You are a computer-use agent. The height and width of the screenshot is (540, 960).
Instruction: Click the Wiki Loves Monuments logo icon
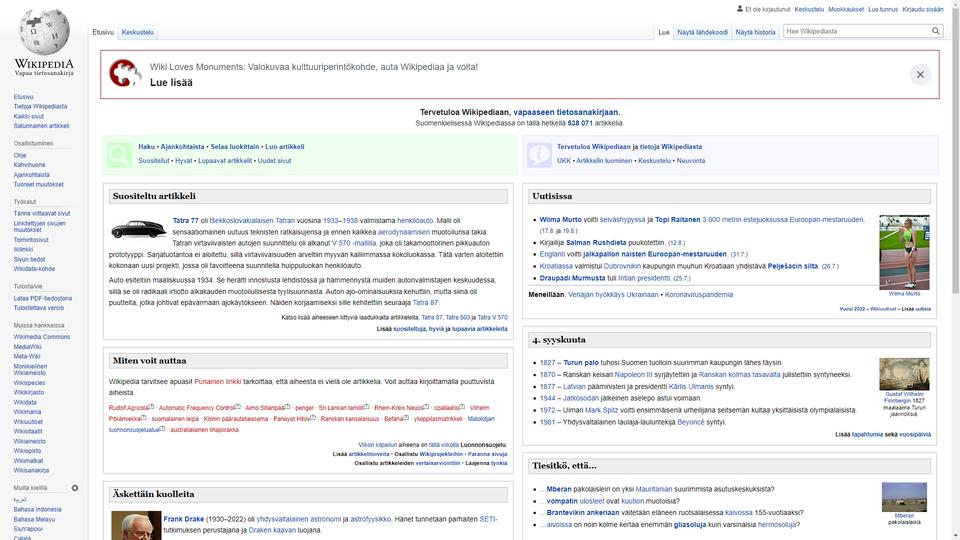[x=126, y=73]
